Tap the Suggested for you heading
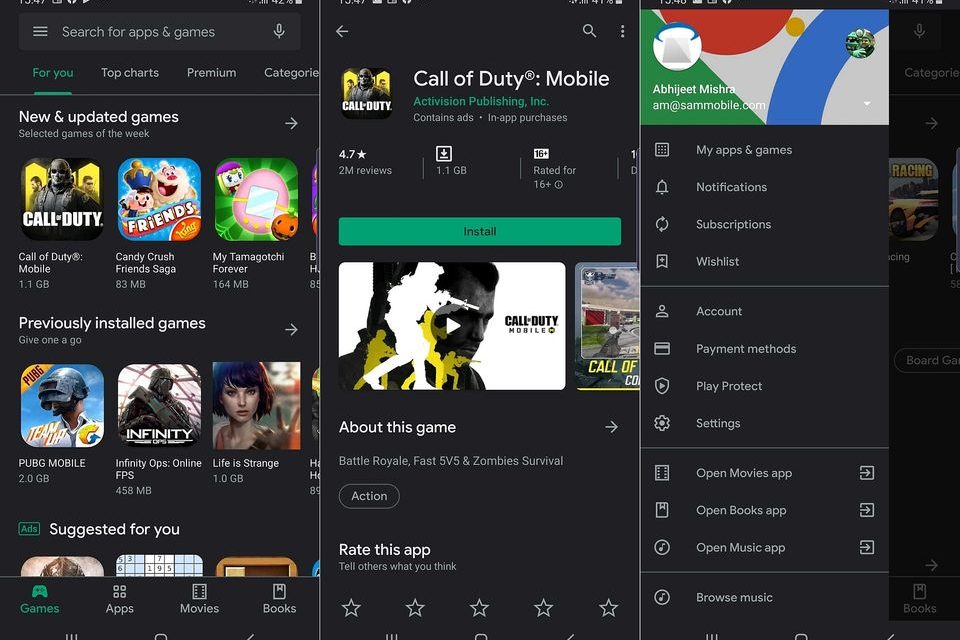 coord(114,529)
